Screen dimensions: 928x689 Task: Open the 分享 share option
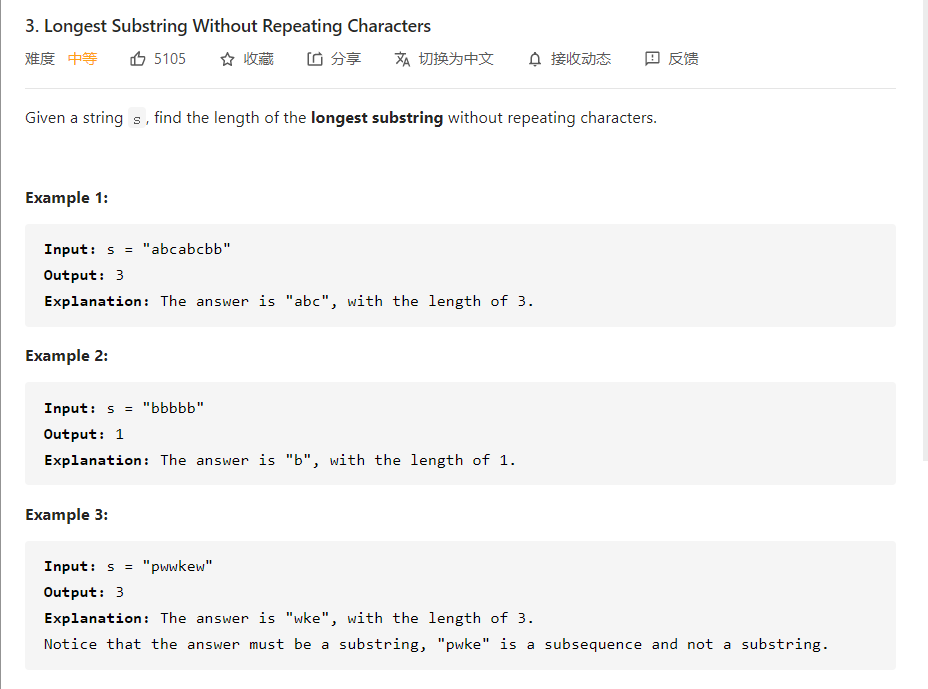pos(346,59)
